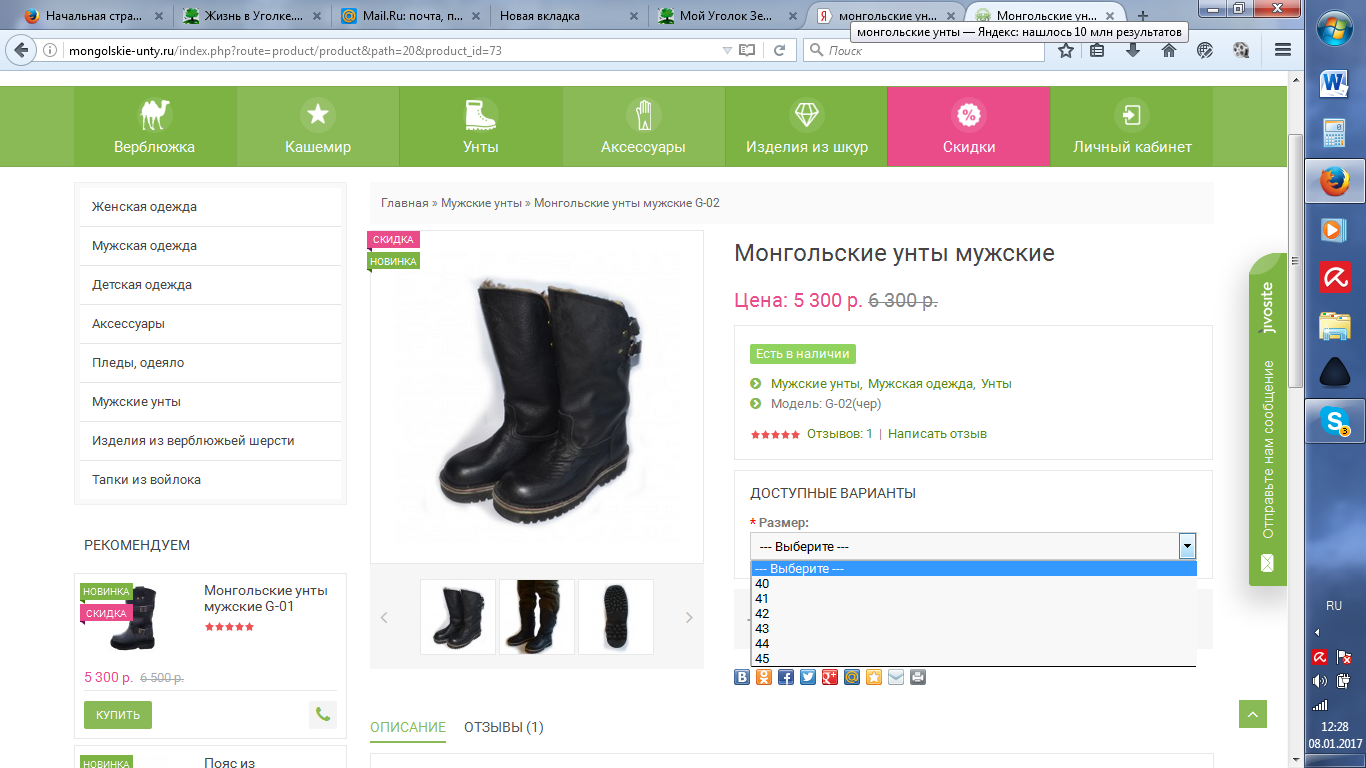This screenshot has height=768, width=1366.
Task: Share the product on Twitter
Action: point(808,677)
